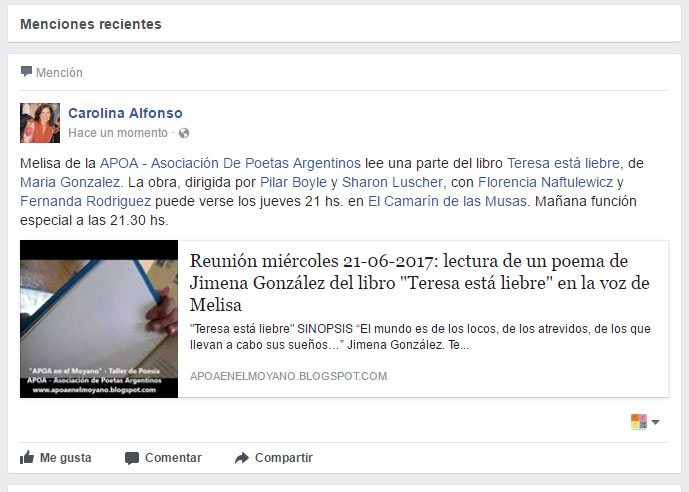The image size is (689, 492).
Task: Click the Compartir arrow icon
Action: point(242,458)
